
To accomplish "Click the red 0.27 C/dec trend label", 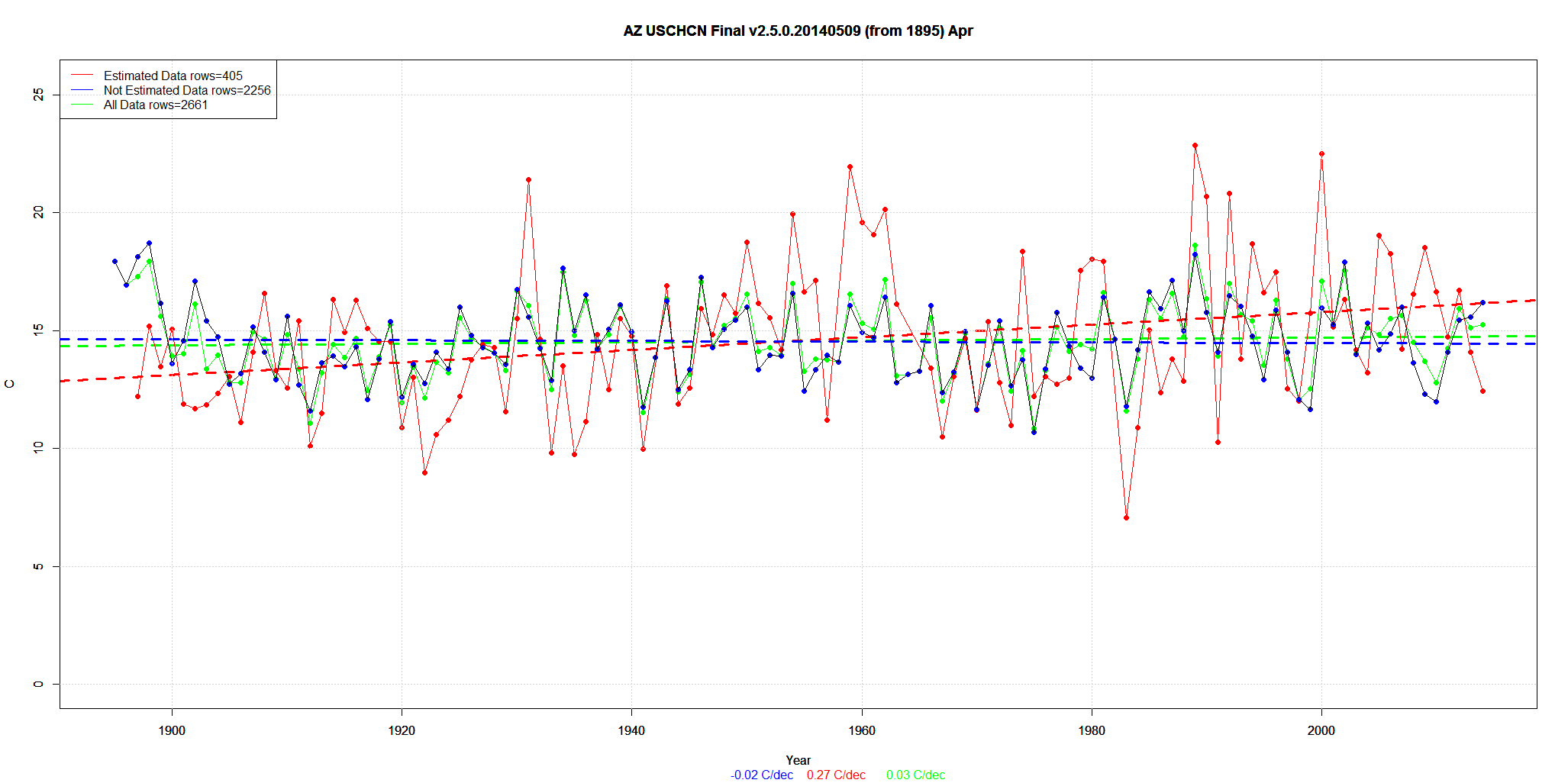I will 836,775.
